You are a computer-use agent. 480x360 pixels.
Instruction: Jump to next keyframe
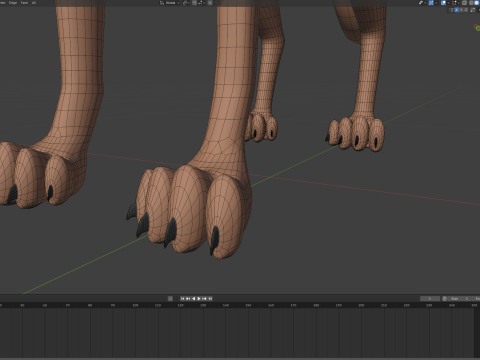pos(204,298)
